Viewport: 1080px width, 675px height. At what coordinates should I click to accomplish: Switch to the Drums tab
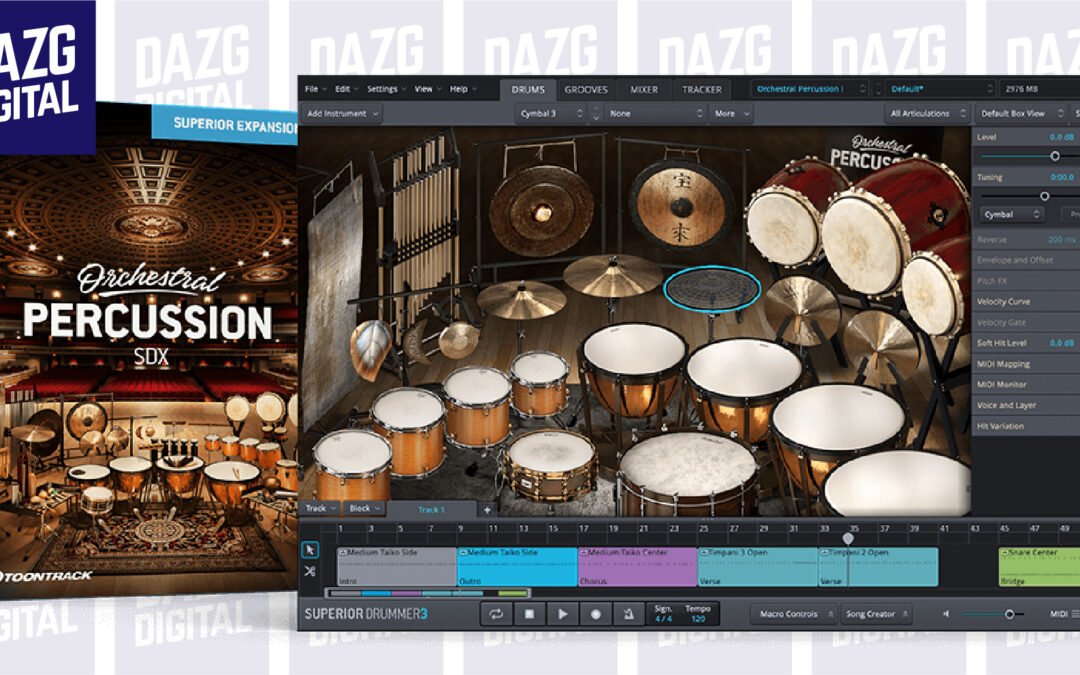coord(528,90)
